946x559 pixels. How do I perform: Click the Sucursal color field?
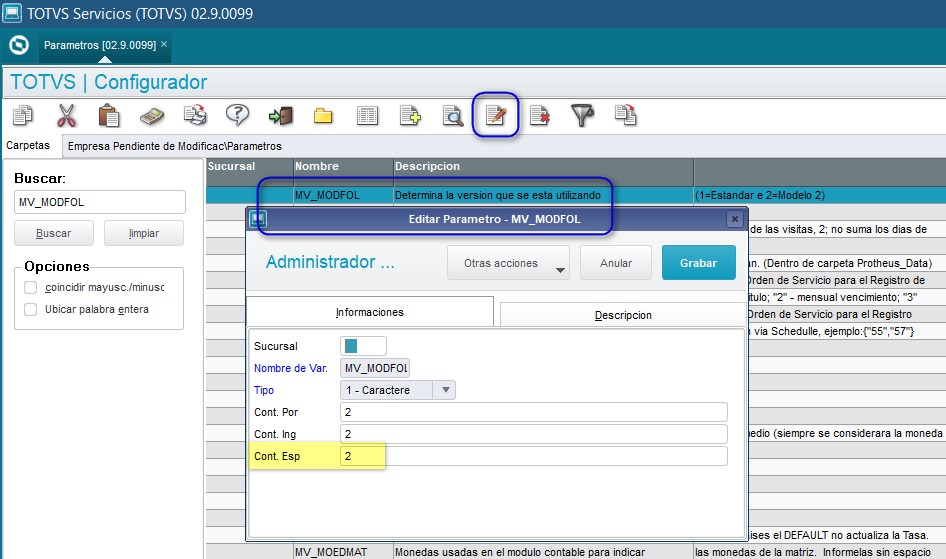click(x=363, y=346)
